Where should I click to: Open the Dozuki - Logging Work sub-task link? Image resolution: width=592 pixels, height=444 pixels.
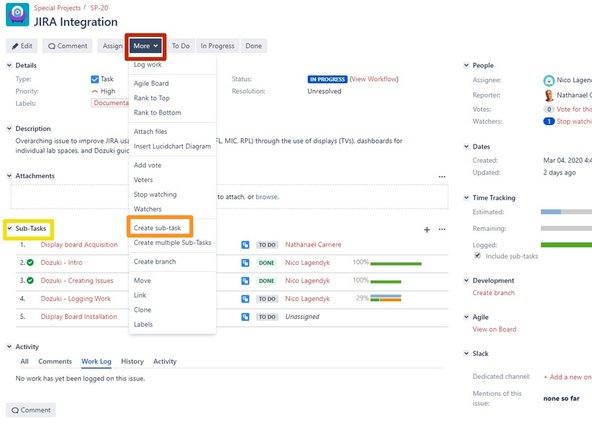coord(76,299)
